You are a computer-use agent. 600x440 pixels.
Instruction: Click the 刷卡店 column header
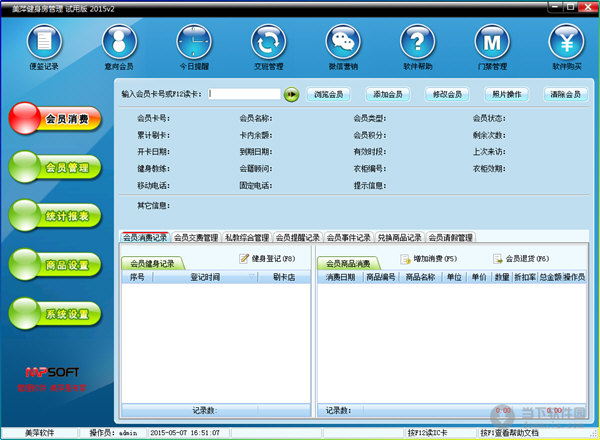click(x=284, y=277)
